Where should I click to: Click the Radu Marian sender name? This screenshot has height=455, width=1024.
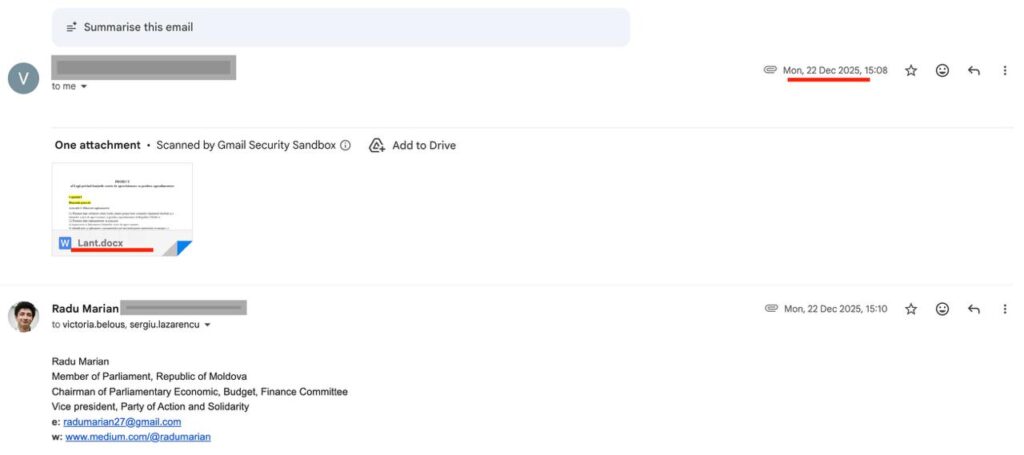pos(85,308)
